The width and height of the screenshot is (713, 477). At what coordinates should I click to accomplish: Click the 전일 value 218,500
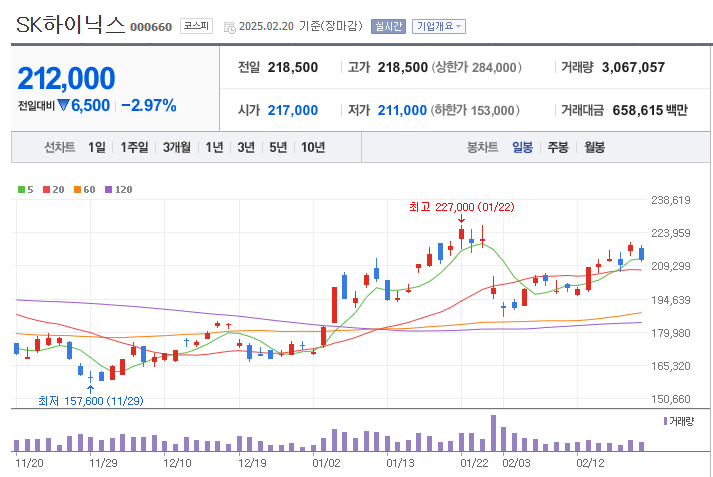[293, 67]
